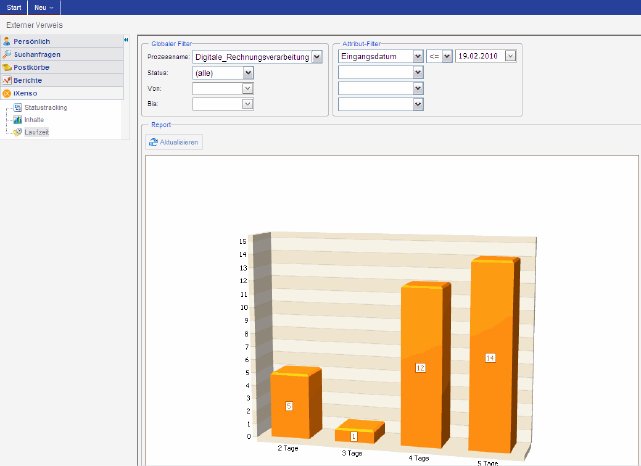The image size is (641, 466).
Task: Open the Prozessname dropdown
Action: pos(317,57)
